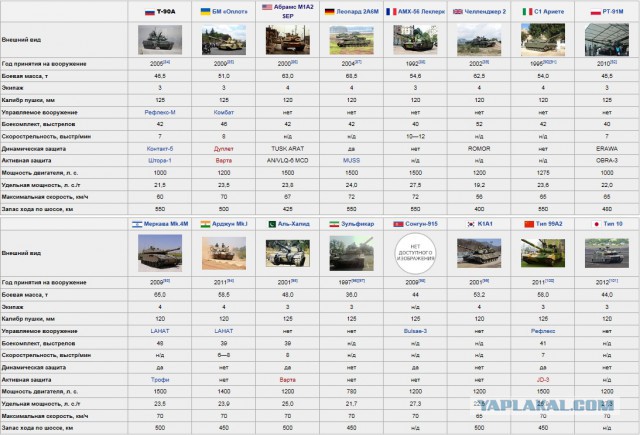
Task: Open the Абрамс M1A2 SEP header link
Action: 293,11
